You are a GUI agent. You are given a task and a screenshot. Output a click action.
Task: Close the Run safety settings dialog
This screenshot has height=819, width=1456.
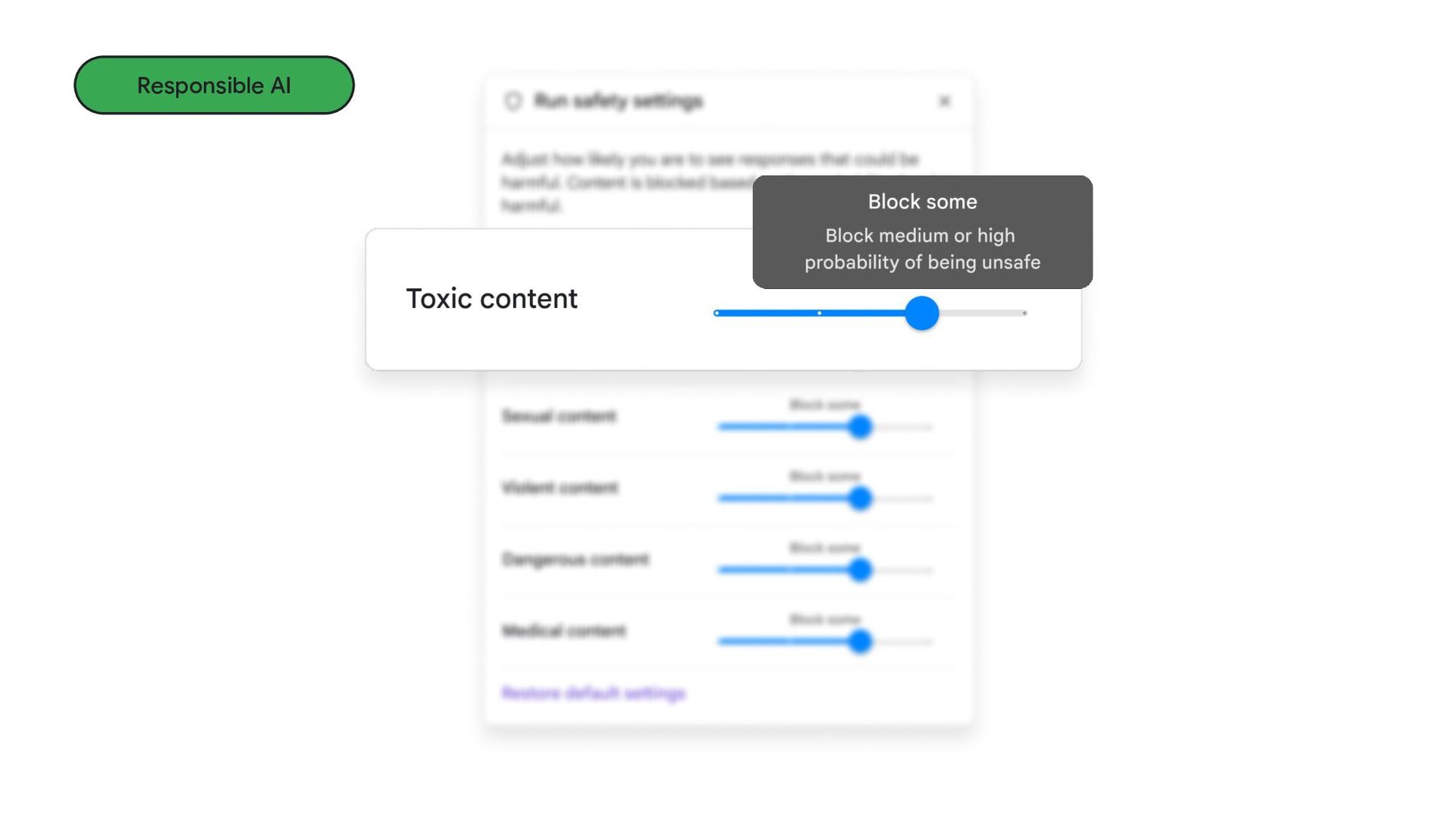pyautogui.click(x=944, y=101)
